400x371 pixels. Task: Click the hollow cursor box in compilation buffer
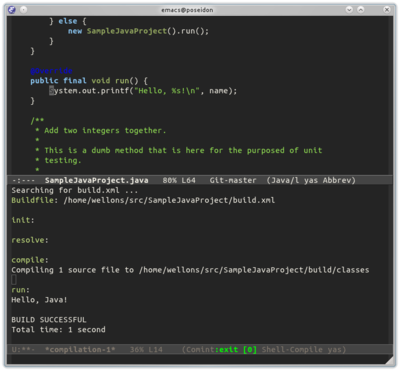pos(14,280)
